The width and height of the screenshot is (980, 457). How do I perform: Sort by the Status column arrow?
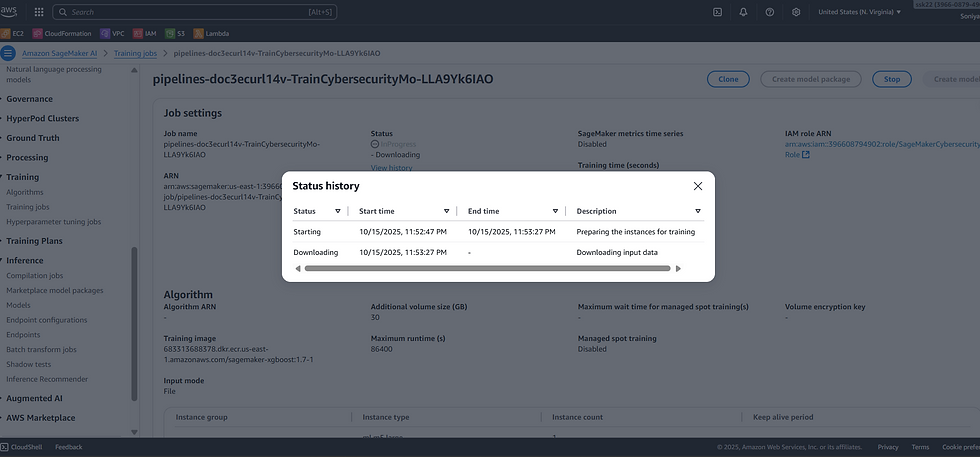[x=338, y=211]
